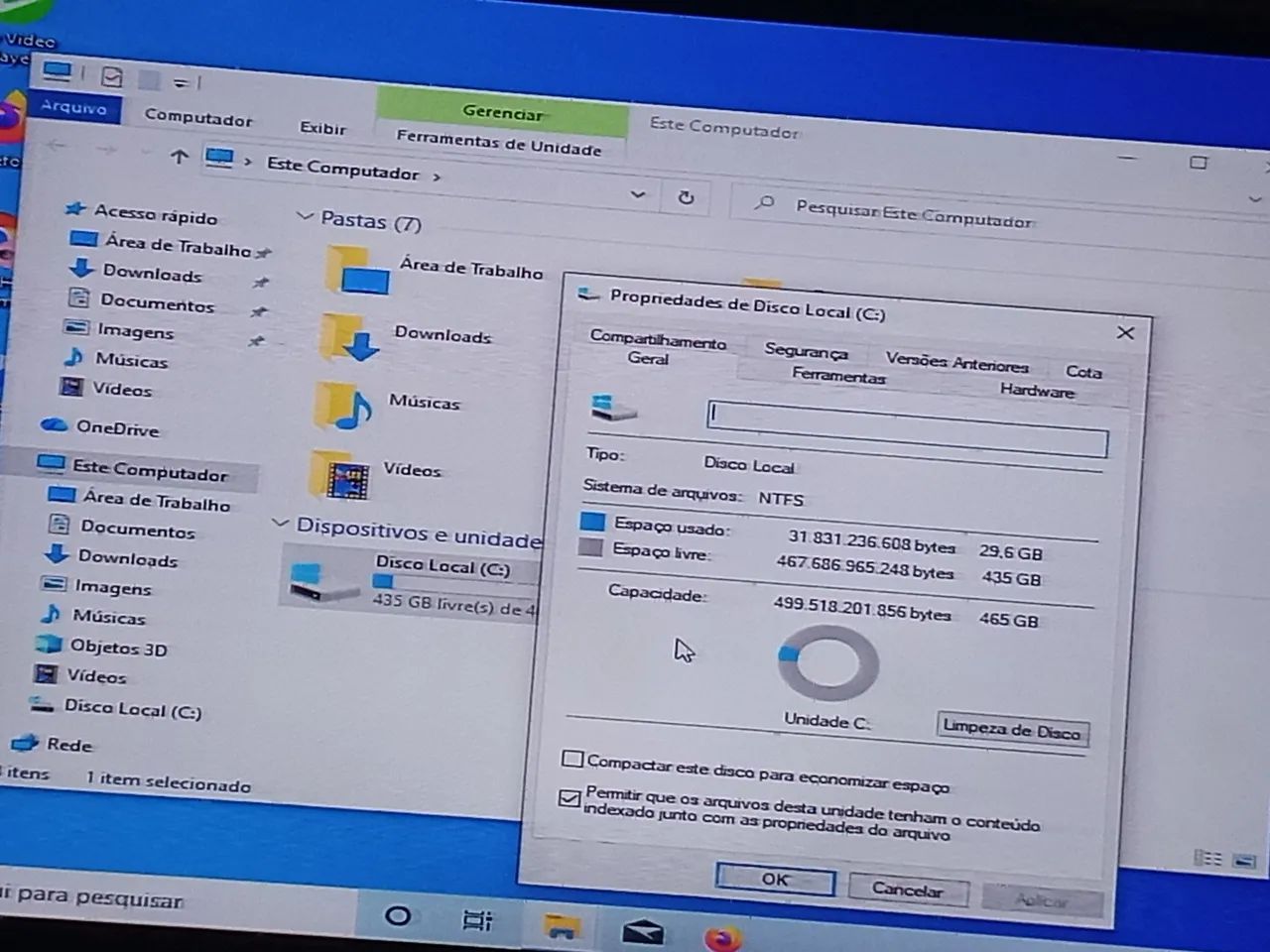
Task: Click the properties checkmark icon in quick access toolbar
Action: [x=112, y=76]
